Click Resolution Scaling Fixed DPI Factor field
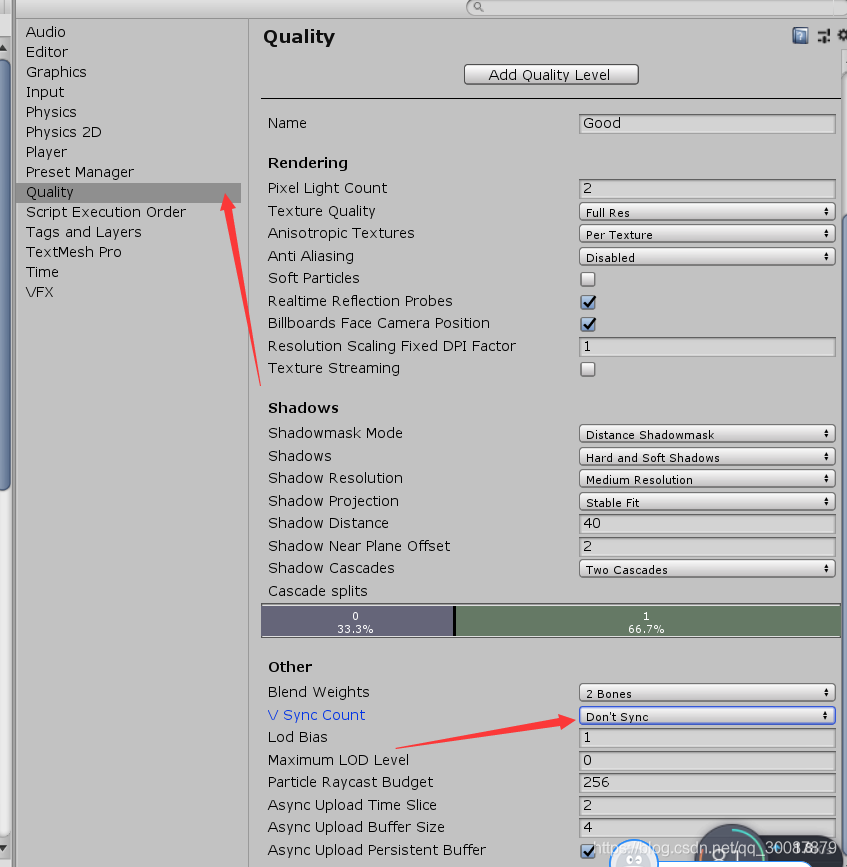Screen dimensions: 847x867 click(707, 347)
